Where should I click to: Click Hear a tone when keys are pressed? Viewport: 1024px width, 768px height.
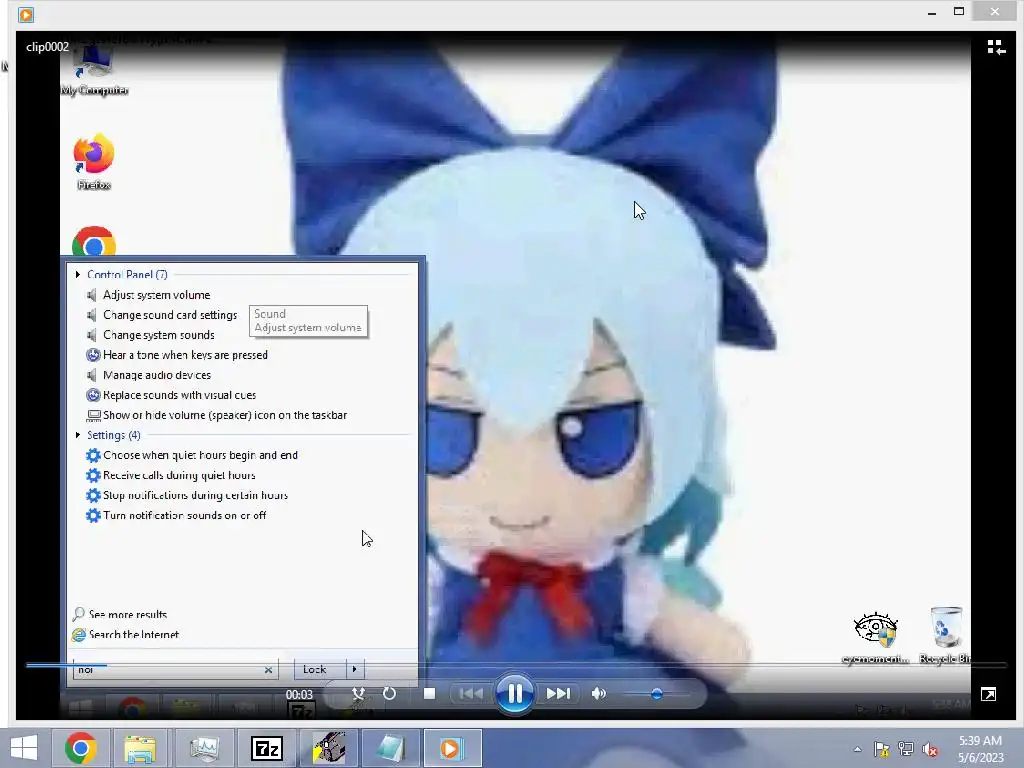click(185, 355)
